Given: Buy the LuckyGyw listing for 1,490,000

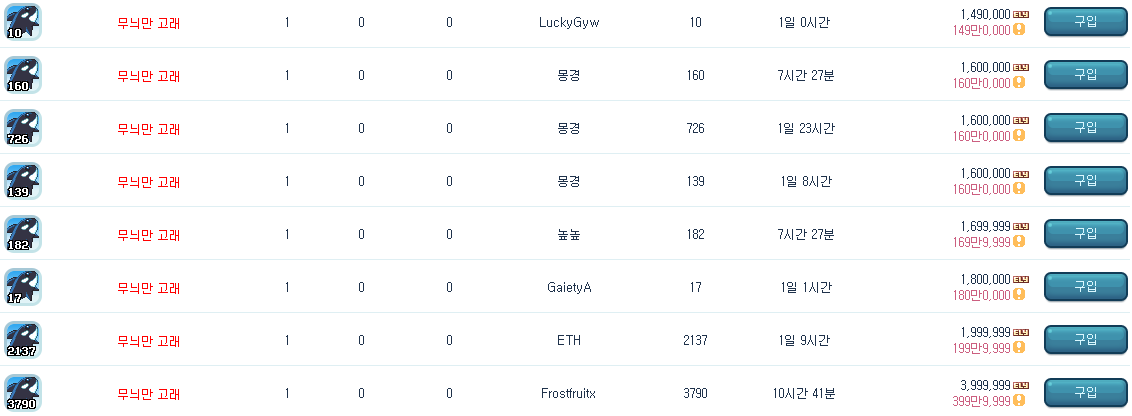Looking at the screenshot, I should click(1085, 22).
